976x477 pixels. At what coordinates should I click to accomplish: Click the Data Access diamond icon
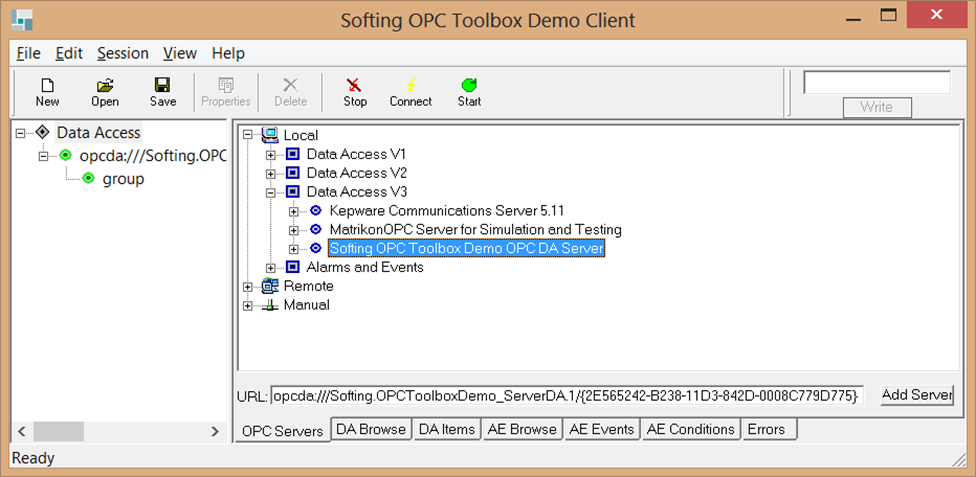42,133
